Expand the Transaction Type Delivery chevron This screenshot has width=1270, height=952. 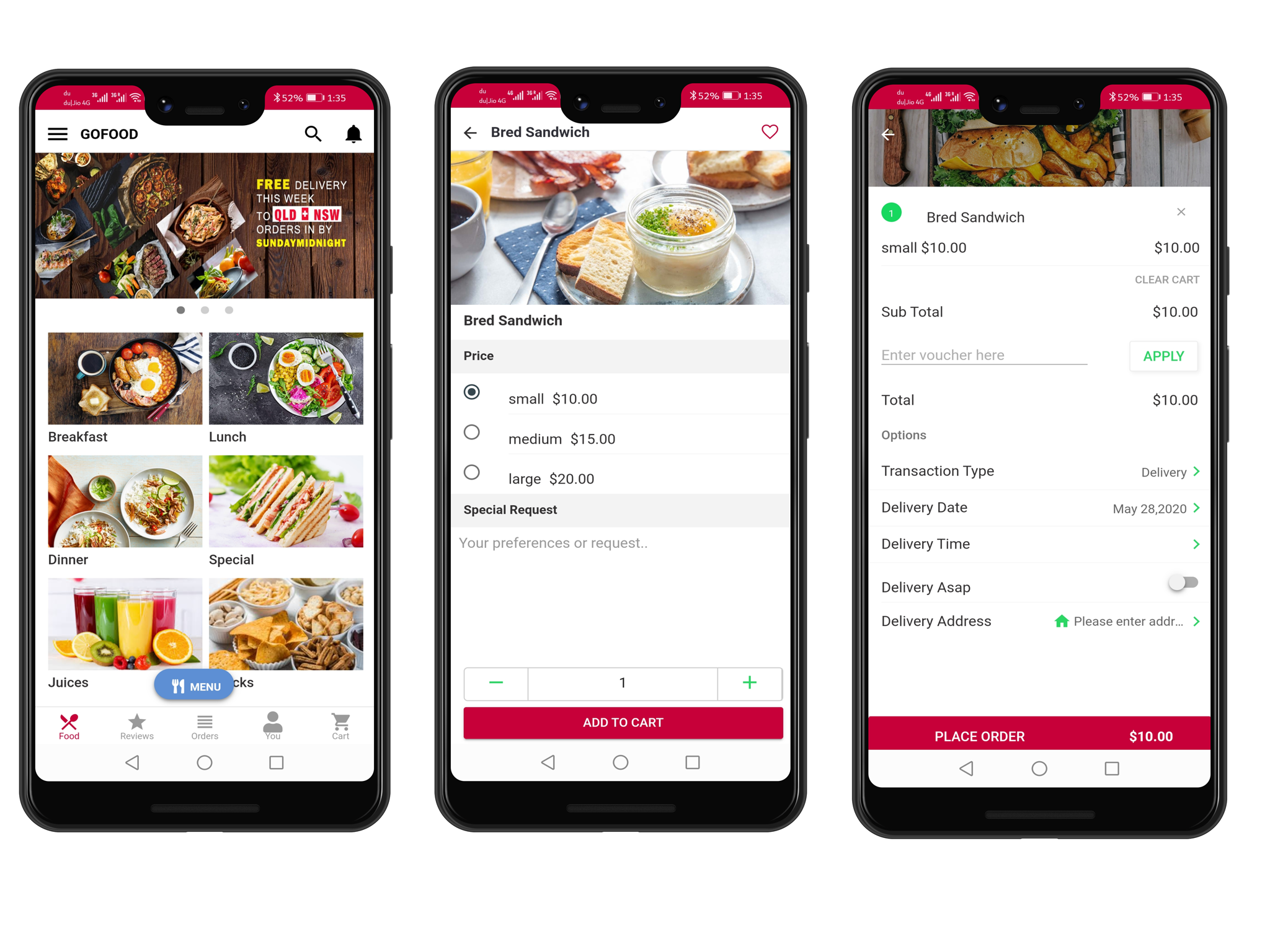click(x=1193, y=470)
